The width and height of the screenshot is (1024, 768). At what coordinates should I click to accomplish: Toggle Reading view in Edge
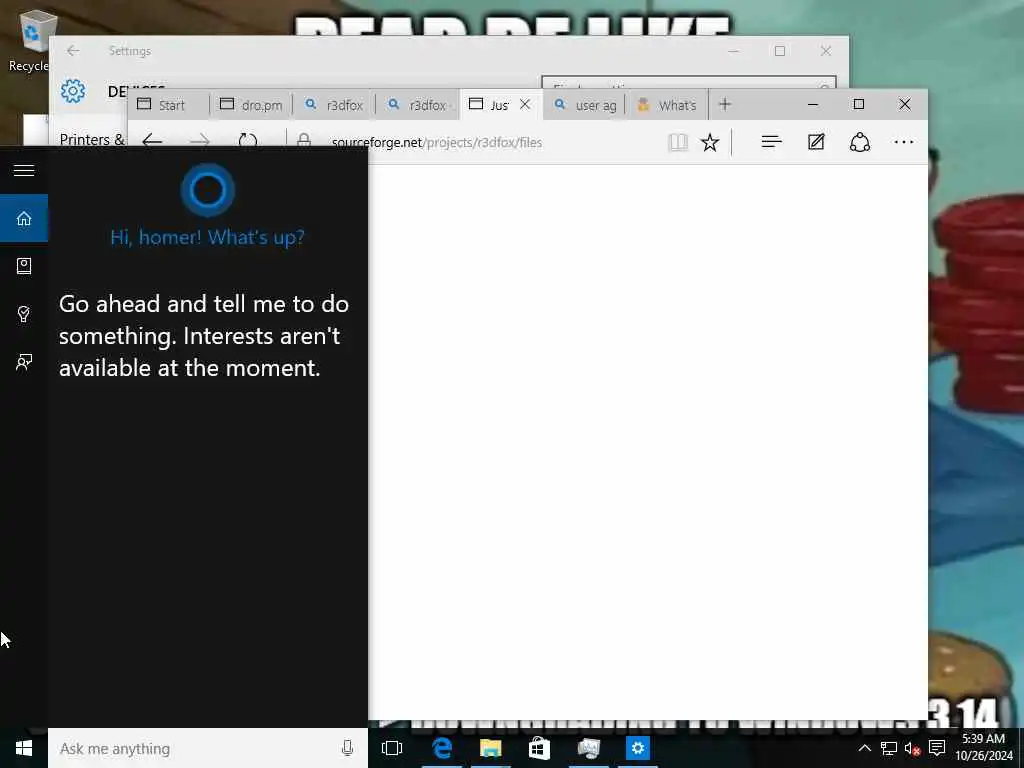coord(678,142)
